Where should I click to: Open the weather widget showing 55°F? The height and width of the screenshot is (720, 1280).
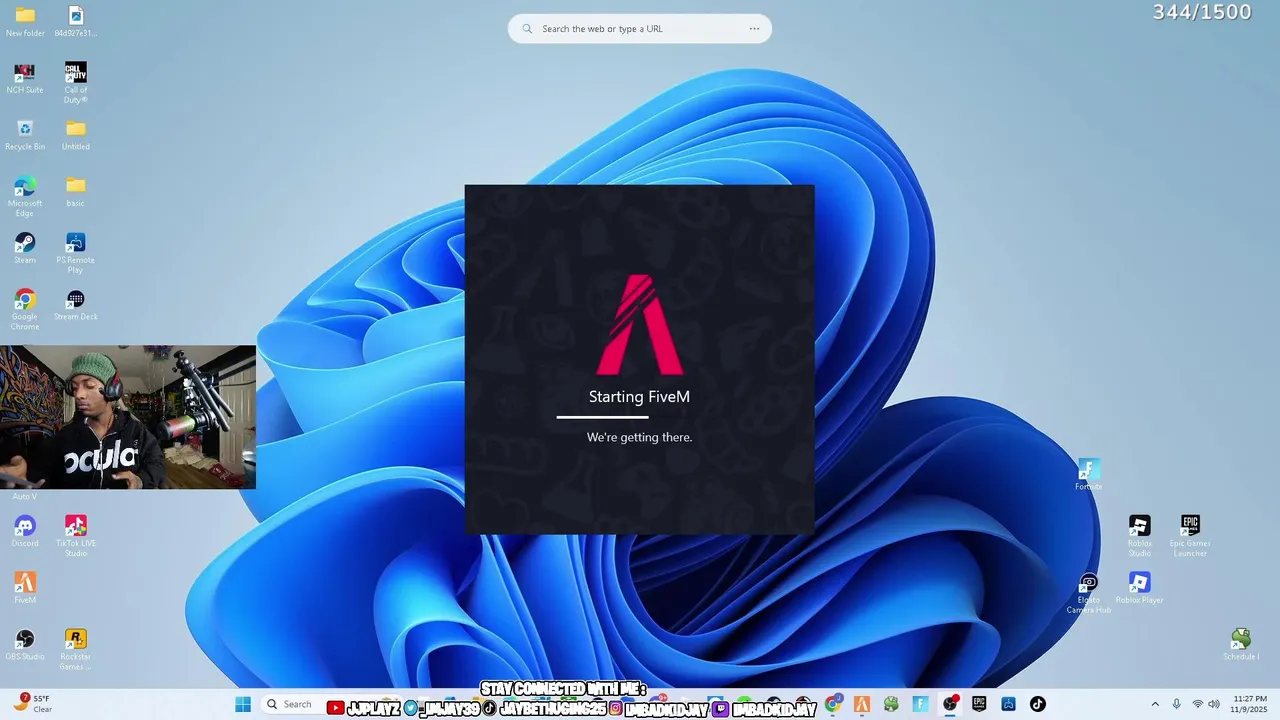pyautogui.click(x=33, y=704)
